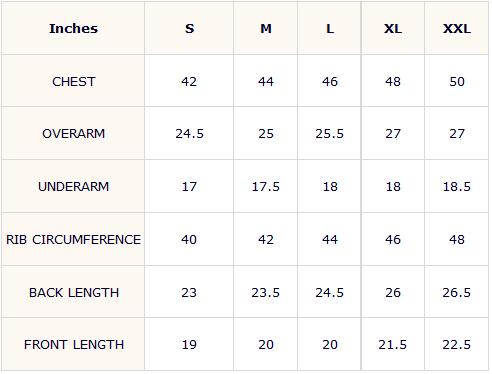
Task: Click underarm value 18.5 for XXL
Action: 457,187
